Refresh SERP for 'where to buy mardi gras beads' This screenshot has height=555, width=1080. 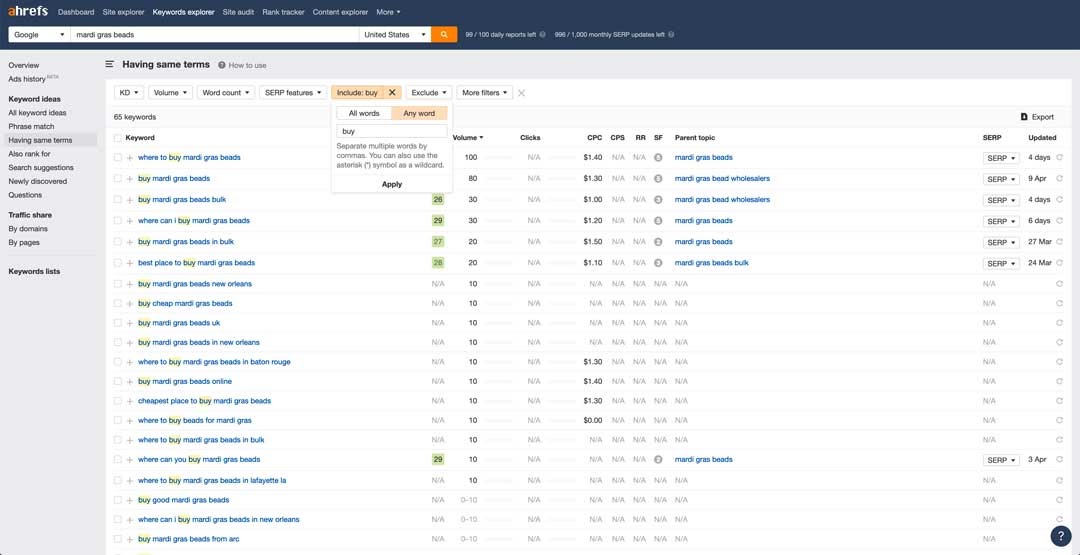(1059, 158)
